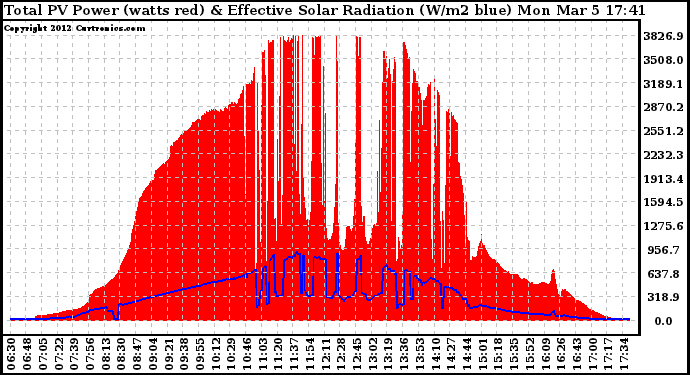Select the 07:56 time label
Image resolution: width=690 pixels, height=375 pixels.
[x=90, y=354]
